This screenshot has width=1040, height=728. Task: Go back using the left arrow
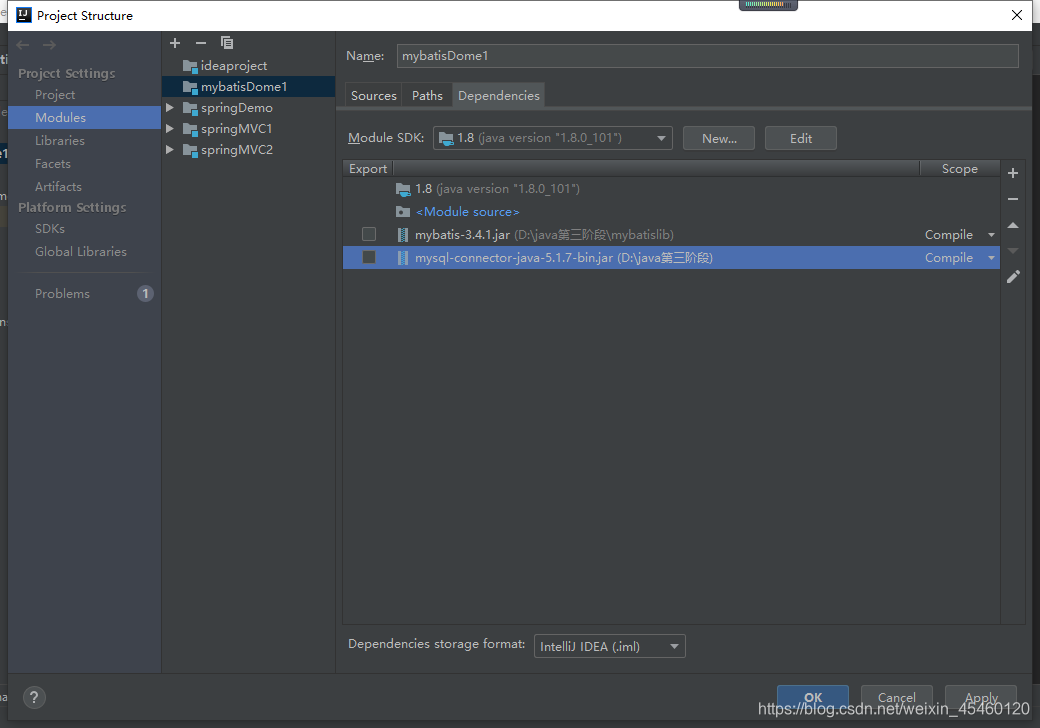23,45
